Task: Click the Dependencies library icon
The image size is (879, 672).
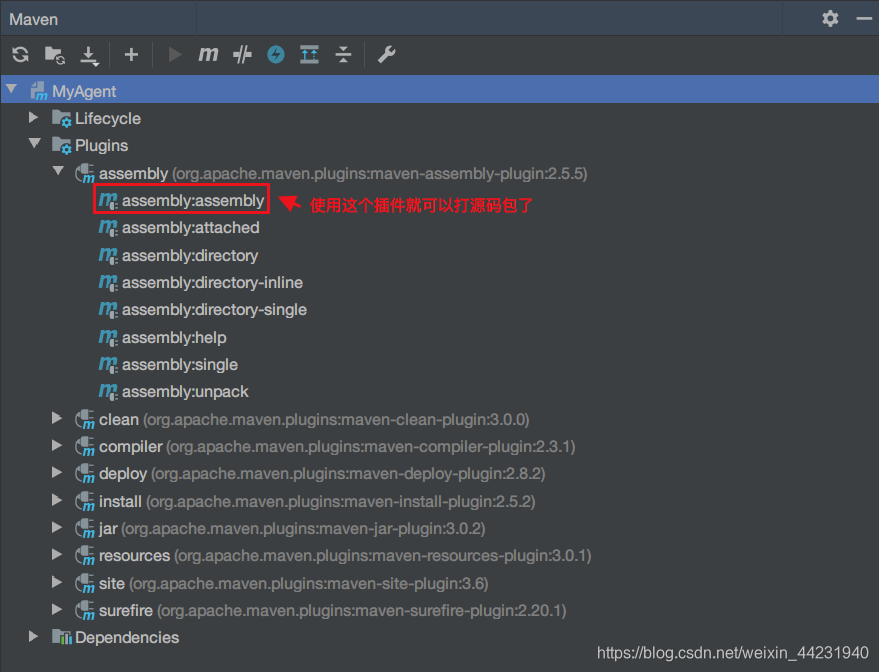Action: pos(62,637)
